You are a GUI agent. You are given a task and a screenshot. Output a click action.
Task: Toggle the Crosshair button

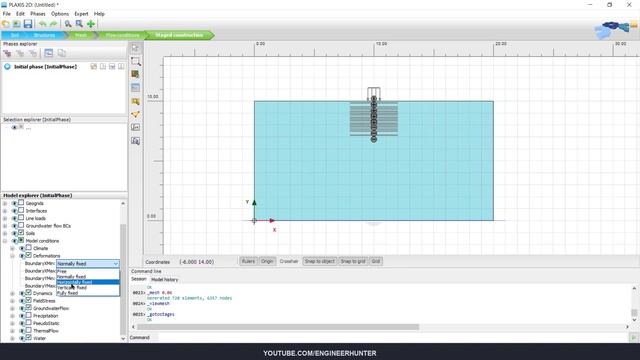pos(289,261)
